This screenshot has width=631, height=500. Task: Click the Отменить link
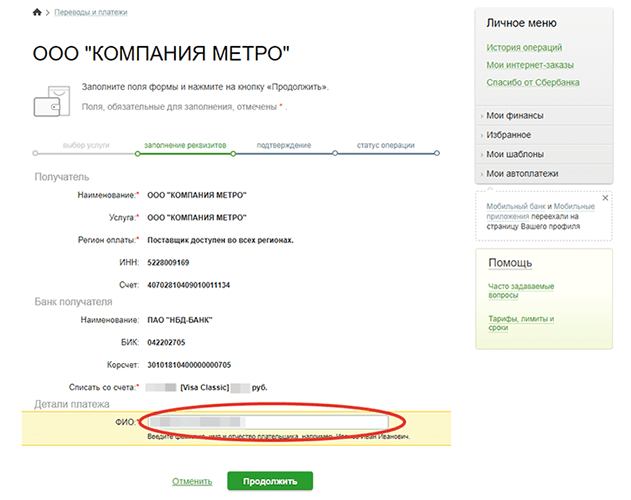point(192,481)
